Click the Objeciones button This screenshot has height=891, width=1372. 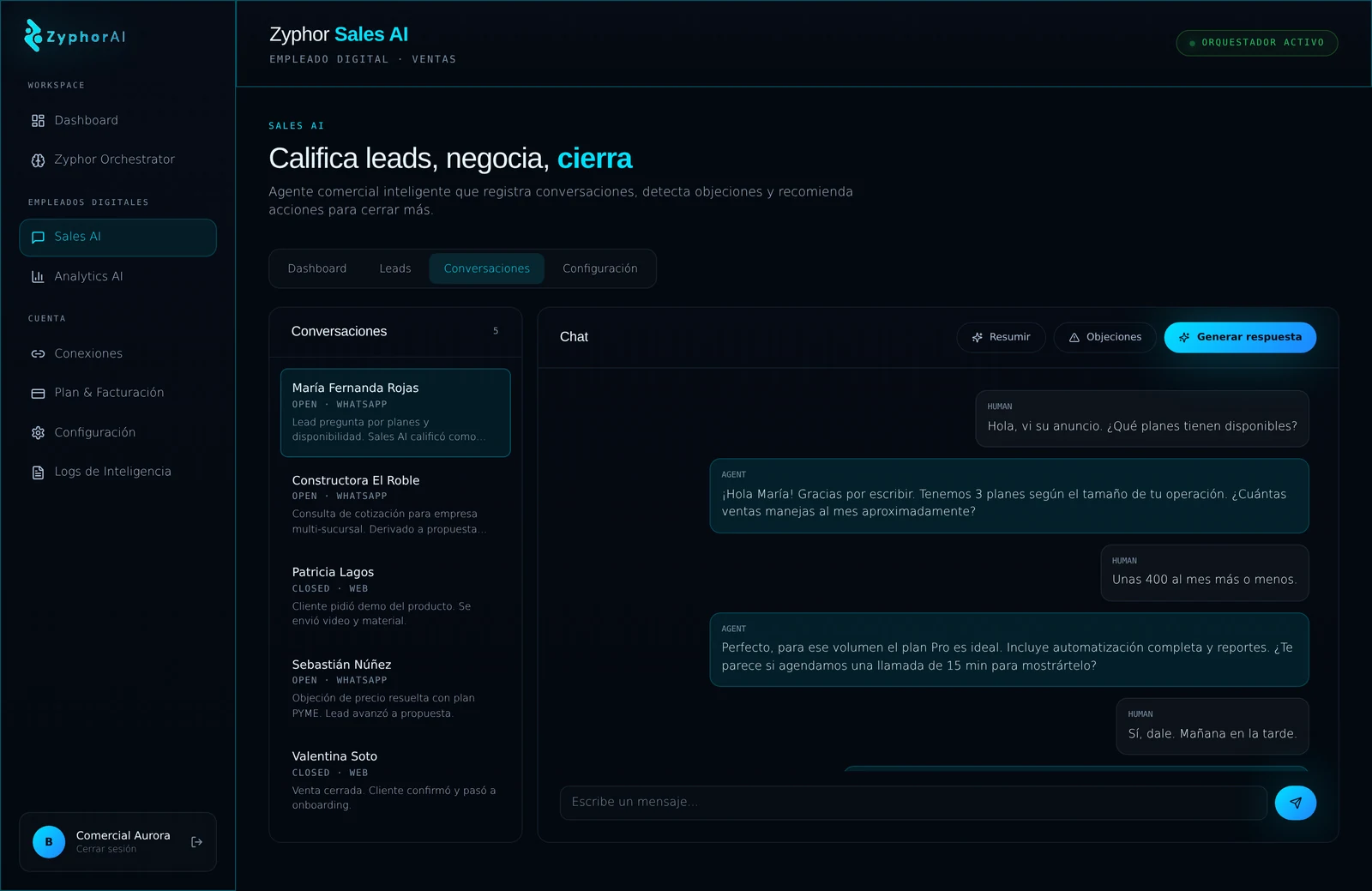point(1105,337)
